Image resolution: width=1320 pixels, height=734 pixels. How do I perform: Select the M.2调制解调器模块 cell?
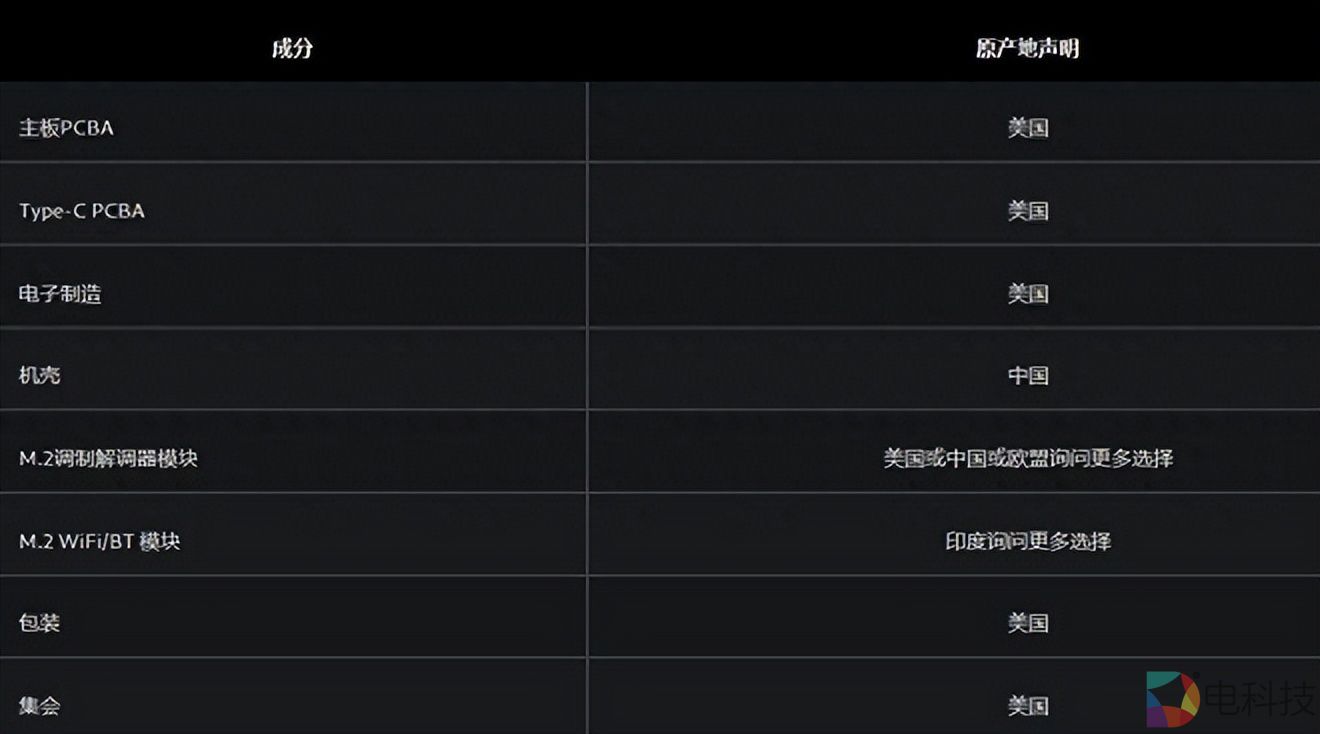coord(108,458)
